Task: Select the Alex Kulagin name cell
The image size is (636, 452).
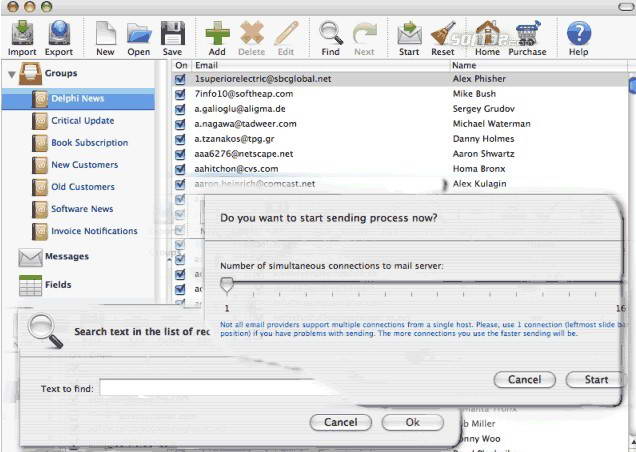Action: (479, 184)
